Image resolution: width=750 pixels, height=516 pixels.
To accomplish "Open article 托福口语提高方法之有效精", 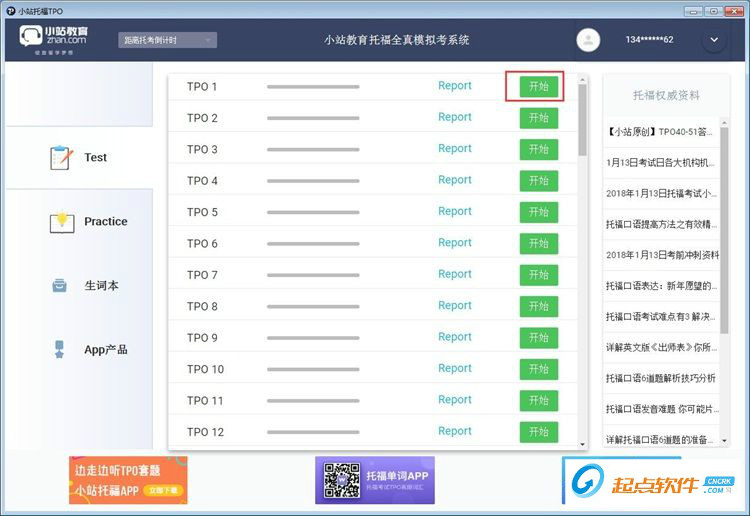I will click(661, 224).
